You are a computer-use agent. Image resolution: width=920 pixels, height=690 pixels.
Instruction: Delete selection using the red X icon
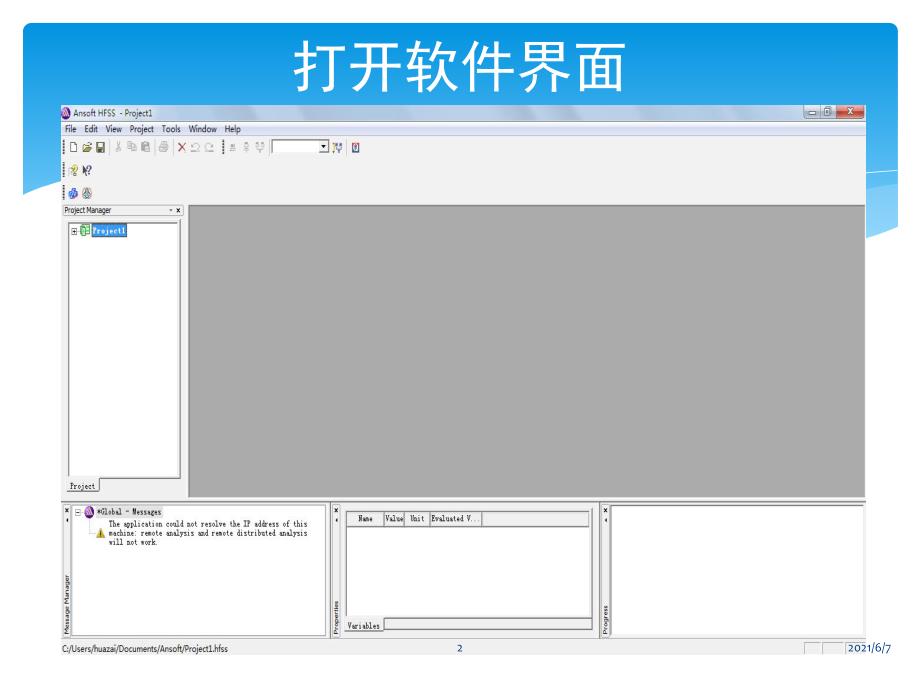pos(181,147)
